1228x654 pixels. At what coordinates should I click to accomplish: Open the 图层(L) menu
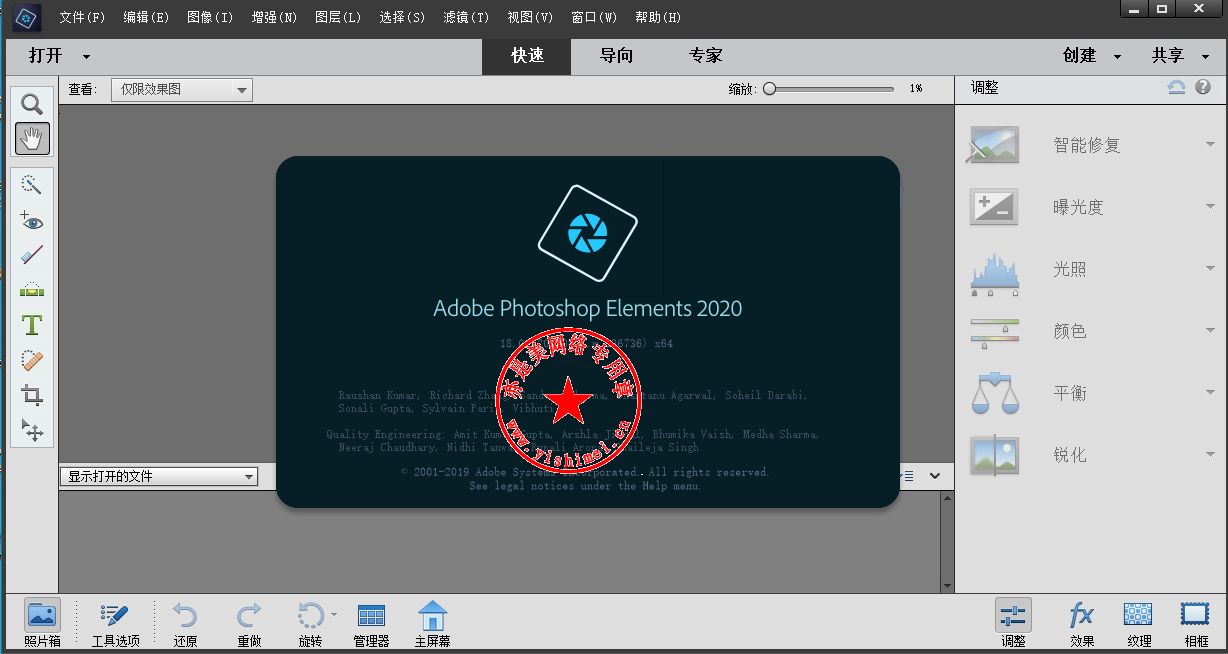[x=338, y=18]
